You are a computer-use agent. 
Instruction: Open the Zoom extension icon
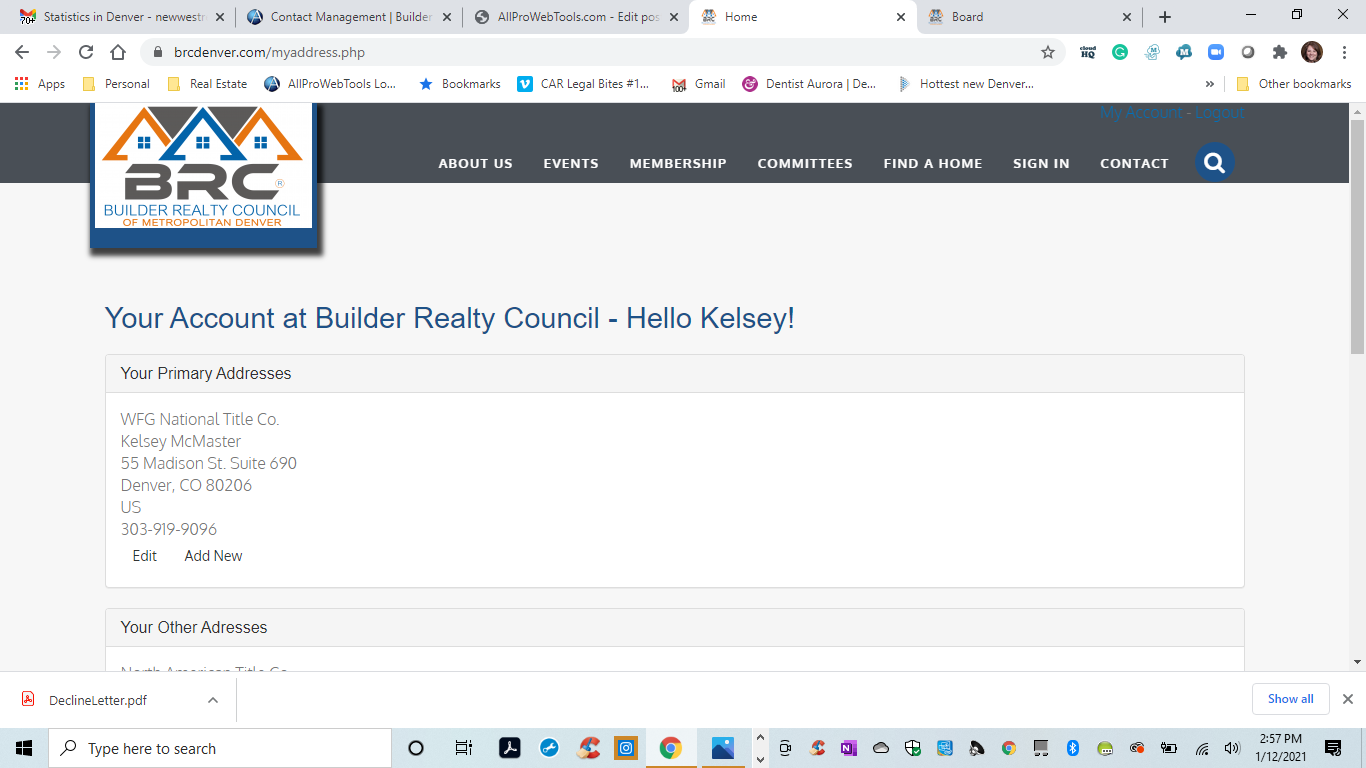1216,52
